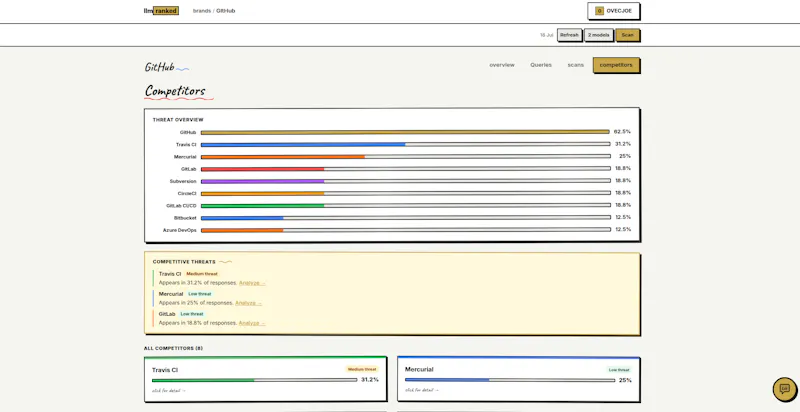Click the GitHub brand title
Screen dimensions: 800x412
click(160, 67)
